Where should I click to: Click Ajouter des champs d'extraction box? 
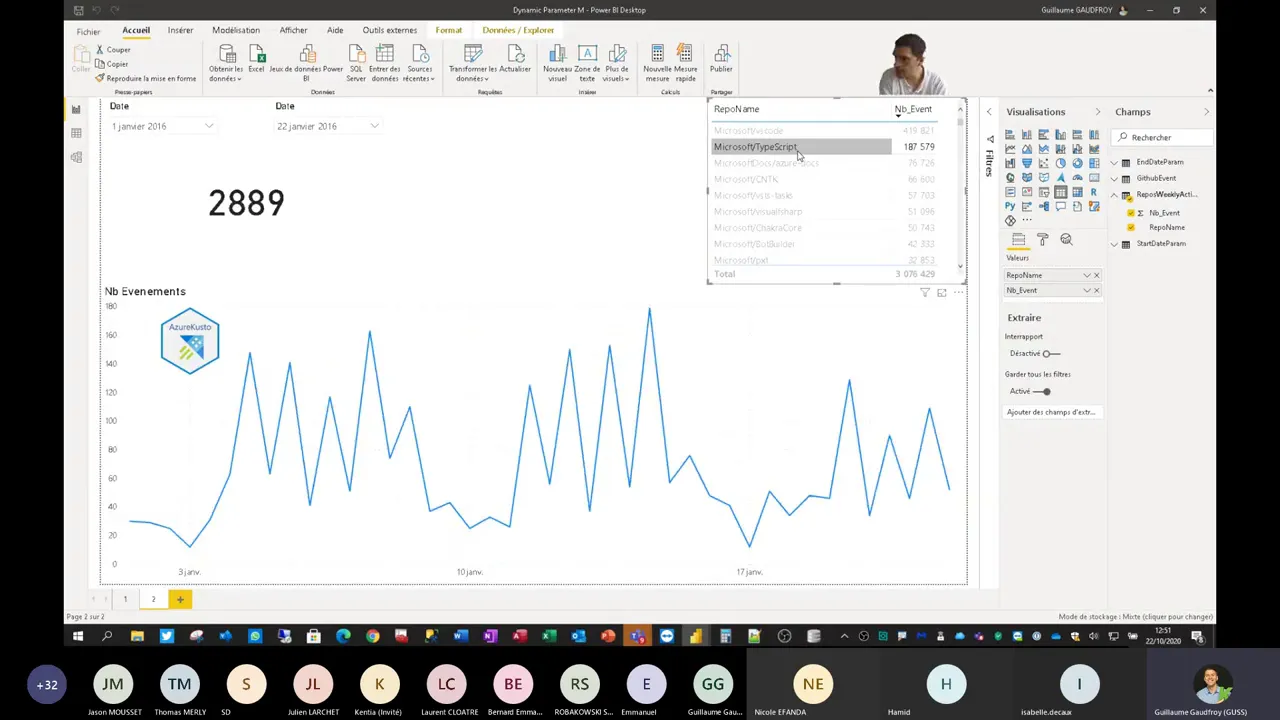[1051, 412]
